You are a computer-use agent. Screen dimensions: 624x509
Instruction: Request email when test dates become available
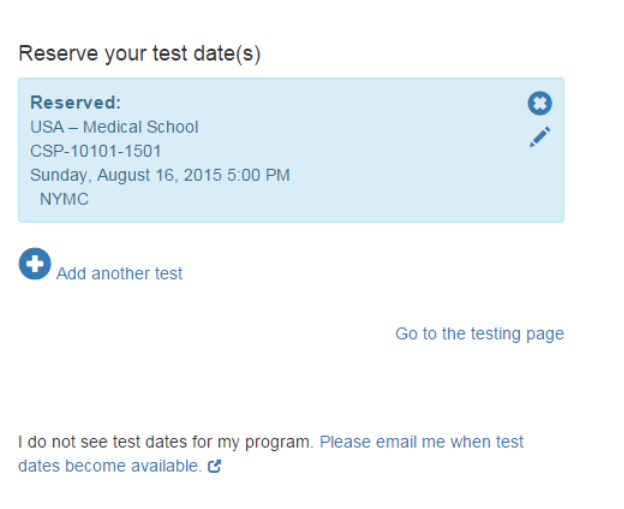[x=421, y=442]
